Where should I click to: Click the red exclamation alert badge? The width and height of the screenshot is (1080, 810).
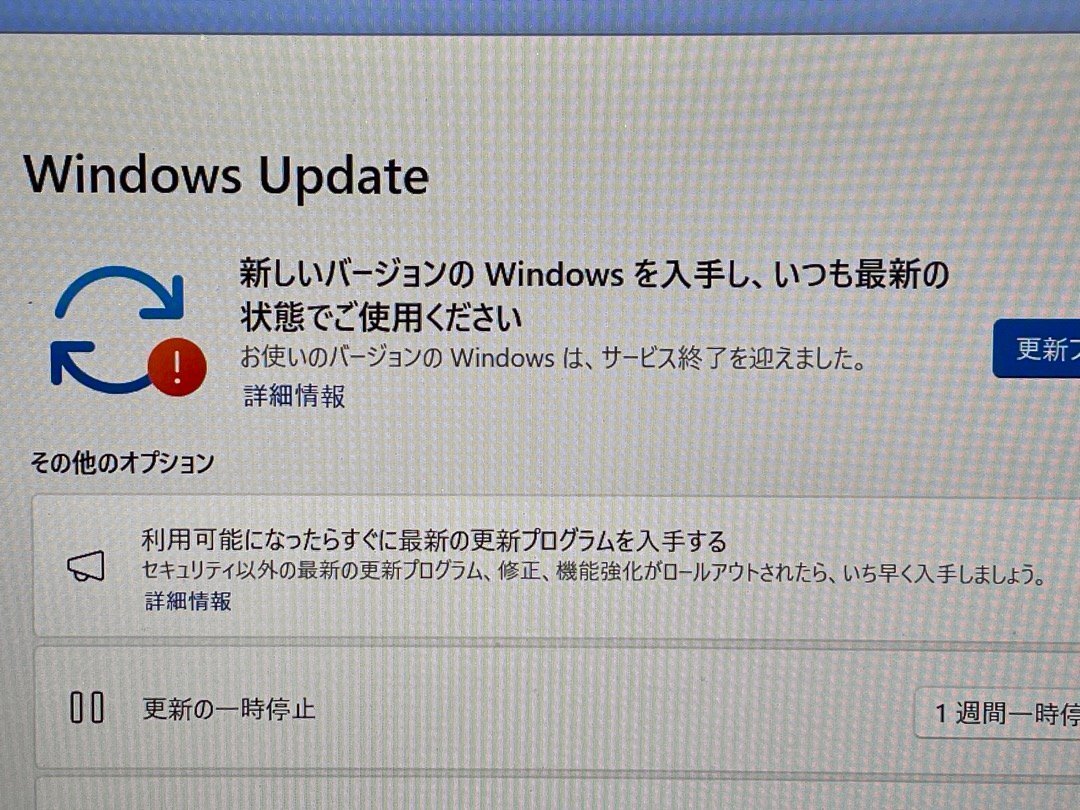[x=177, y=367]
